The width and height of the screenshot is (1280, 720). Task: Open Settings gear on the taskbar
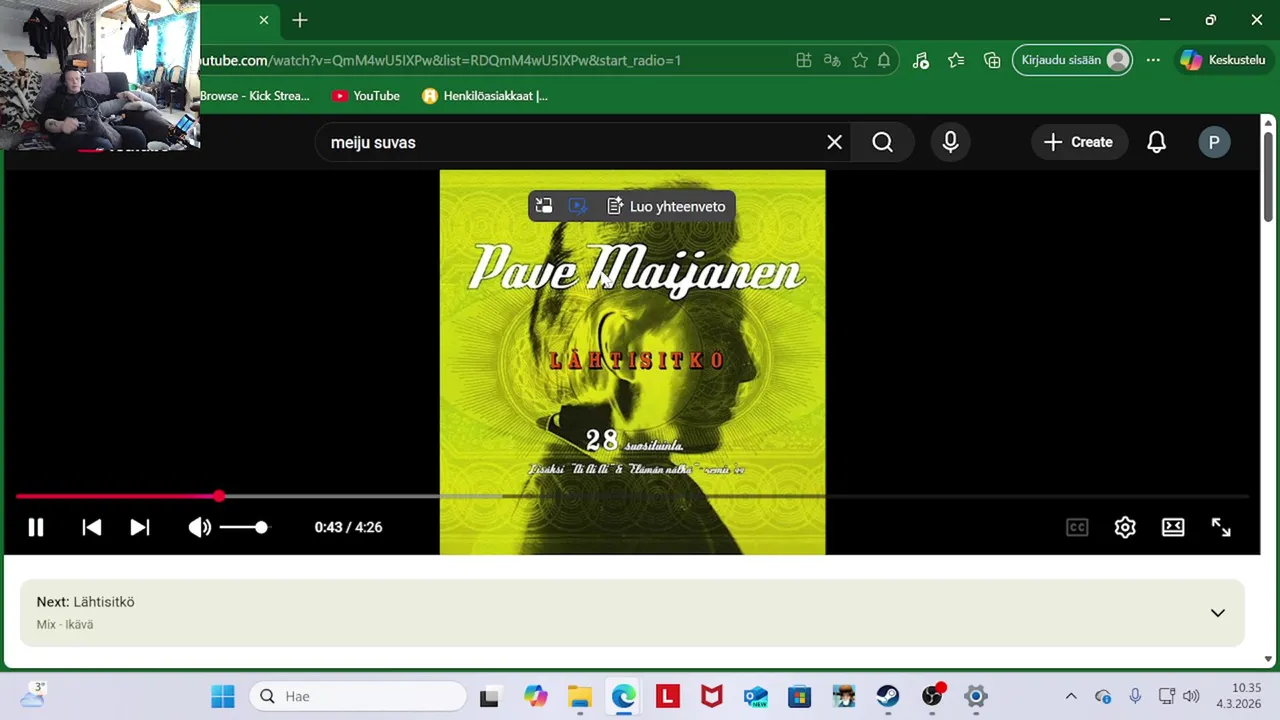[x=976, y=696]
